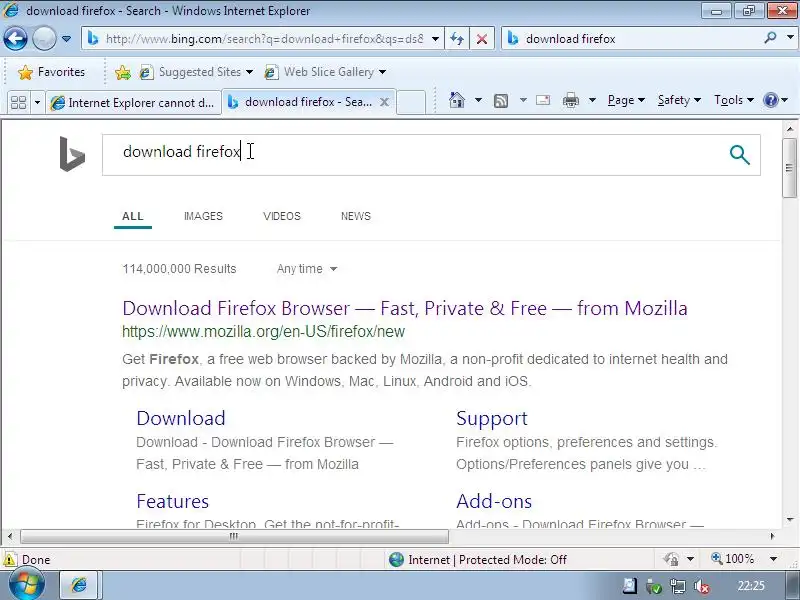Open the Tools menu
The height and width of the screenshot is (600, 800).
coord(734,100)
